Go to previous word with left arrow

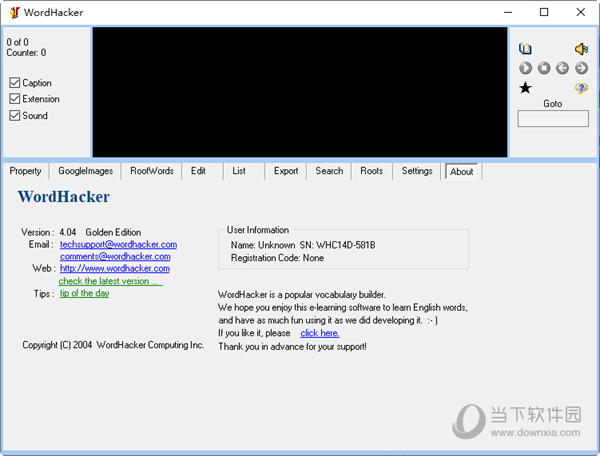coord(562,68)
